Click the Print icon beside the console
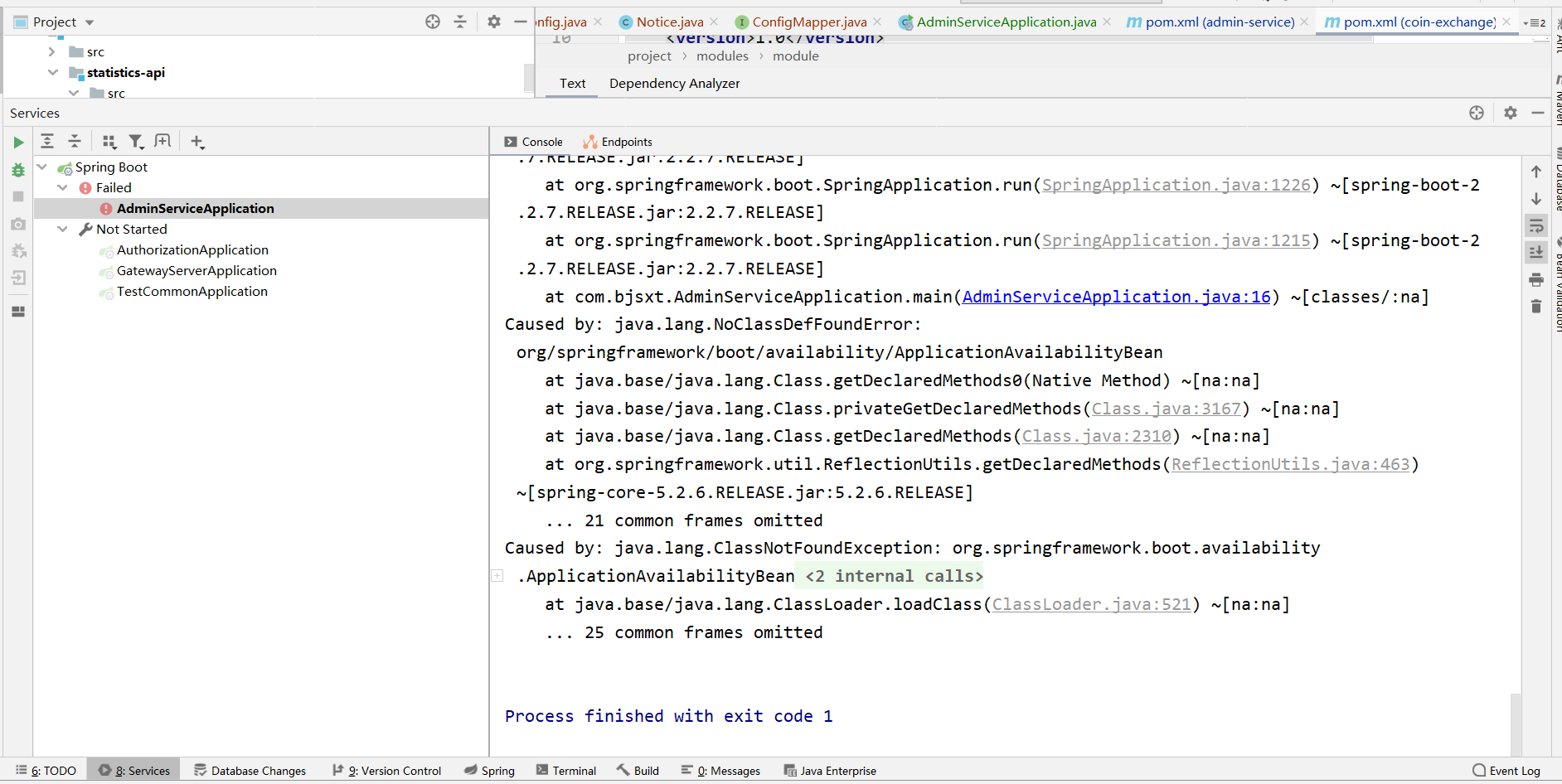This screenshot has width=1562, height=784. pyautogui.click(x=1536, y=279)
